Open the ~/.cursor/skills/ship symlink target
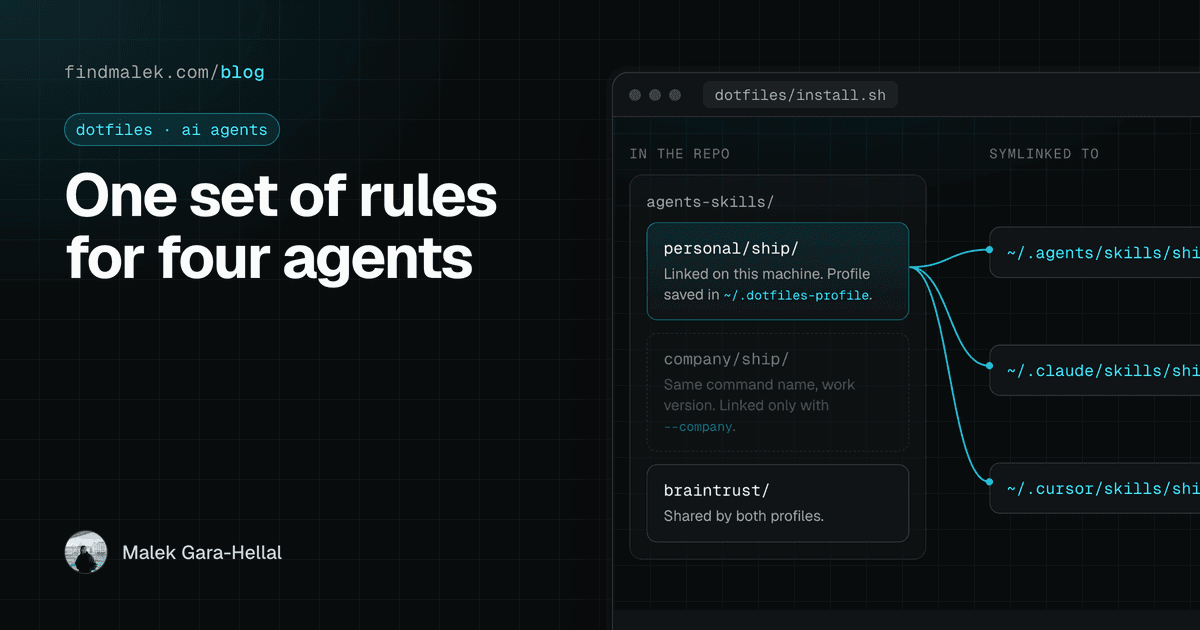 pyautogui.click(x=1095, y=489)
